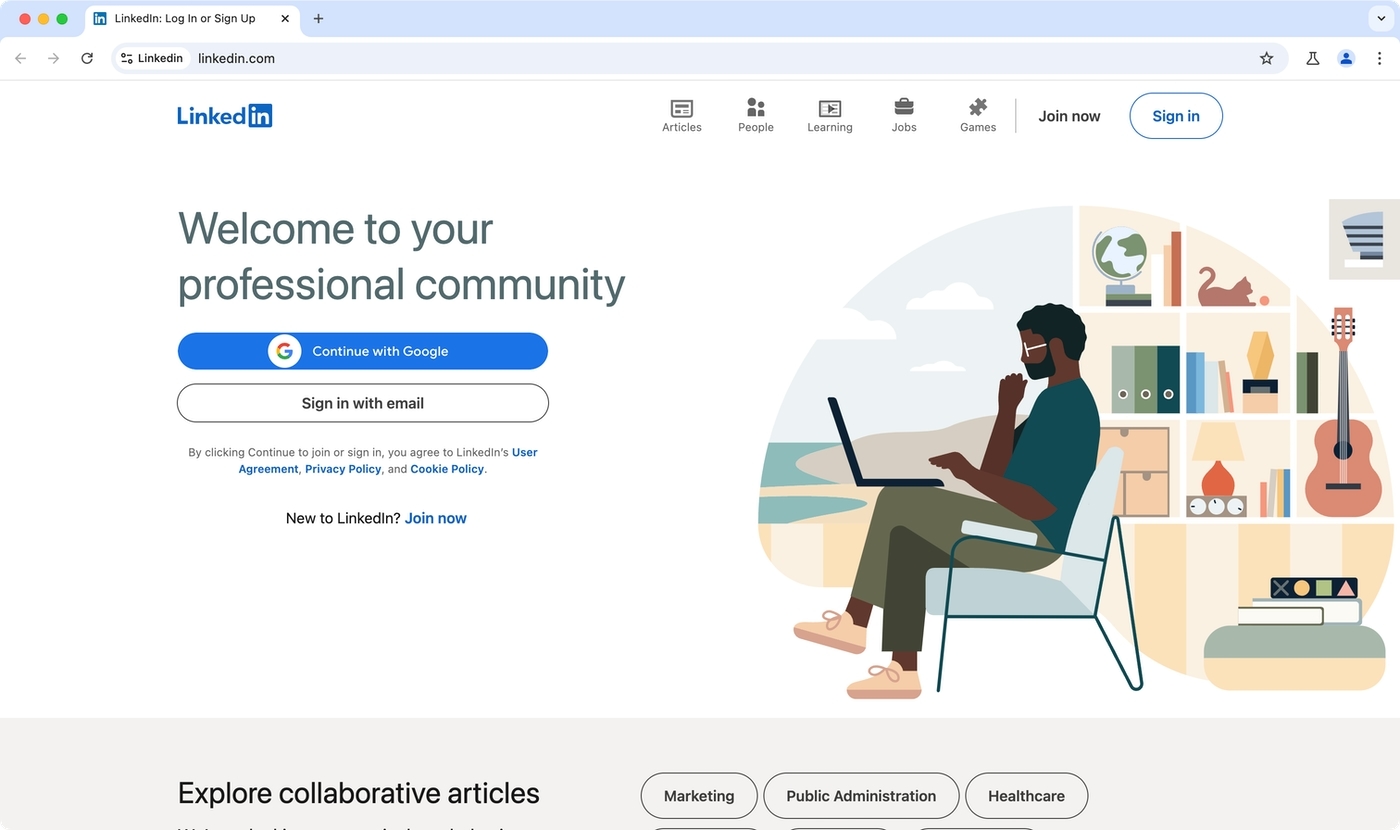
Task: Close the LinkedIn tab
Action: click(285, 18)
